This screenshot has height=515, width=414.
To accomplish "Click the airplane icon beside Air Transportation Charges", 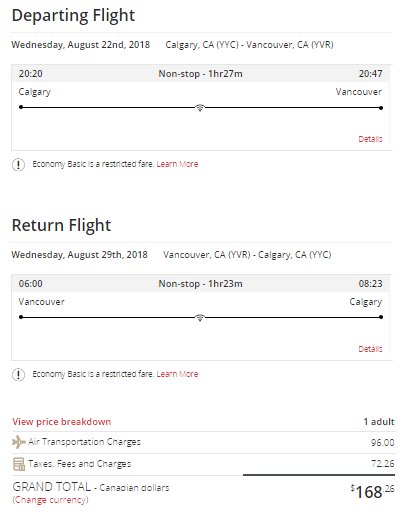I will (x=19, y=442).
